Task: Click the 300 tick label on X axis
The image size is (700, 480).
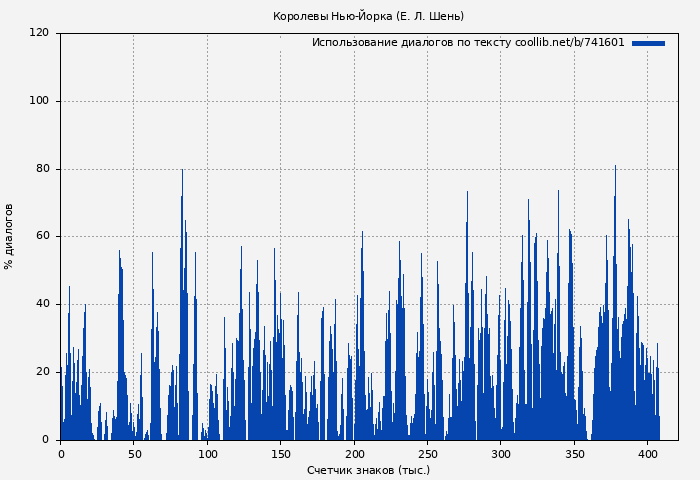Action: click(501, 454)
